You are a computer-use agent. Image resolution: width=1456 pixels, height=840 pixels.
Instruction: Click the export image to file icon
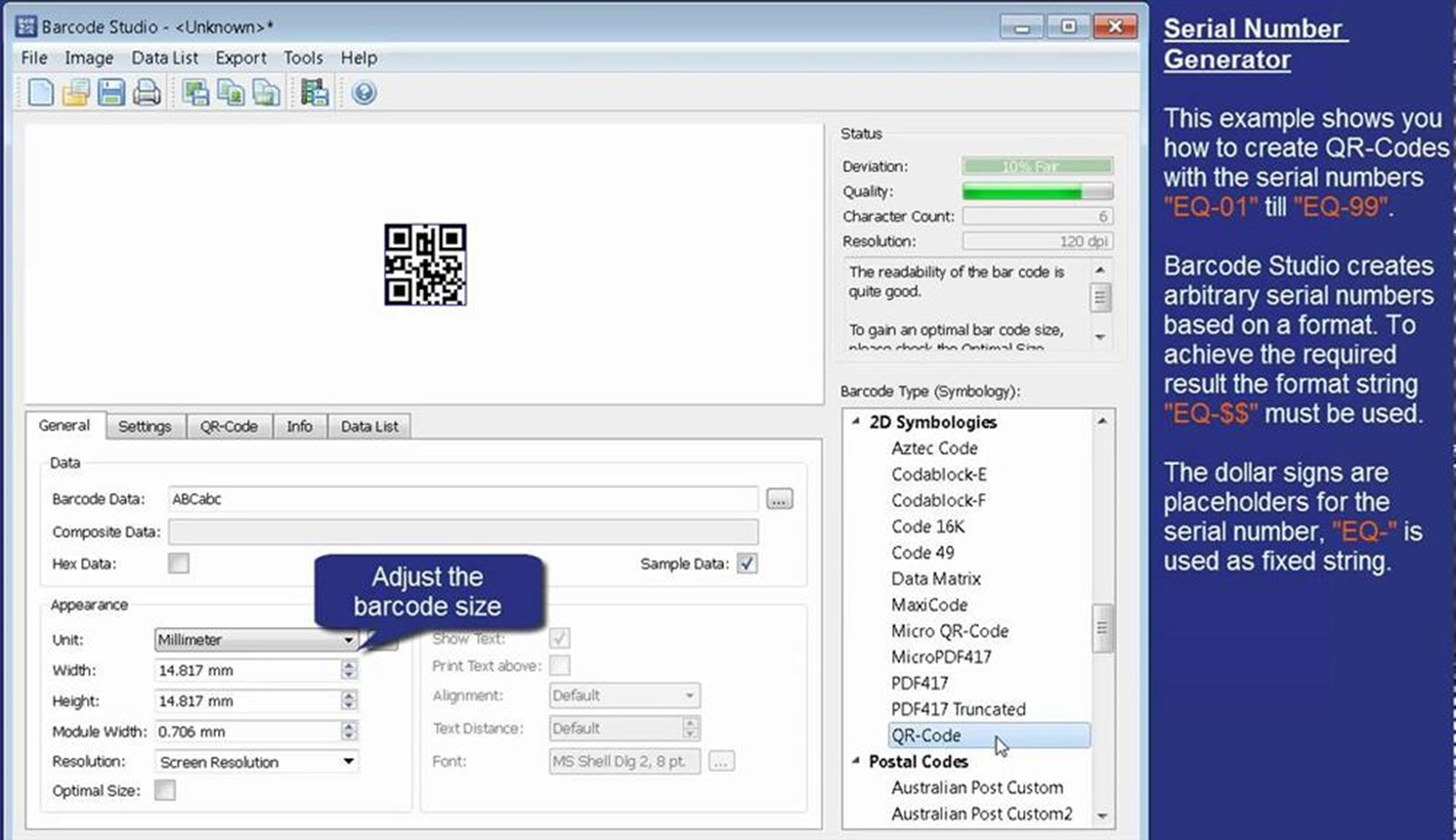(194, 93)
